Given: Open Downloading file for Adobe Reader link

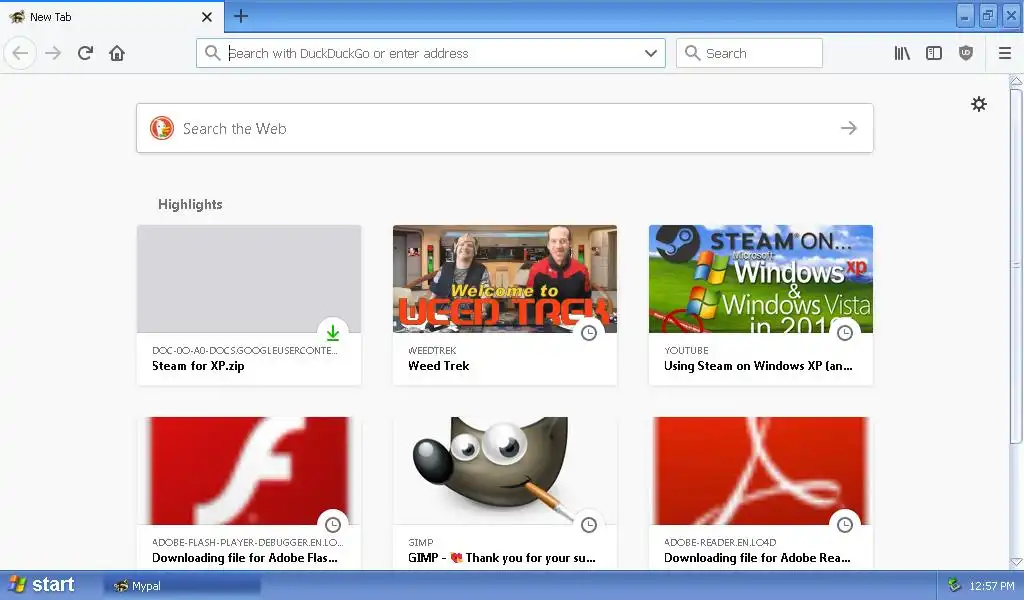Looking at the screenshot, I should [x=758, y=558].
